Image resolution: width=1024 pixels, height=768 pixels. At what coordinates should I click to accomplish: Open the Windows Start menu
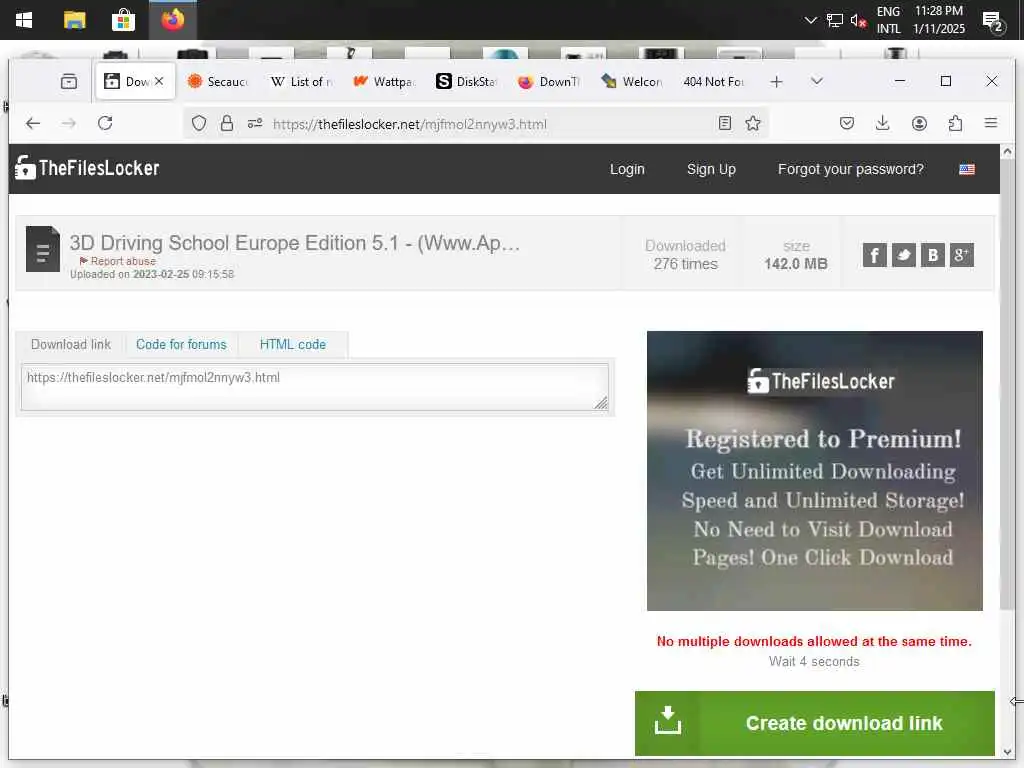tap(24, 20)
